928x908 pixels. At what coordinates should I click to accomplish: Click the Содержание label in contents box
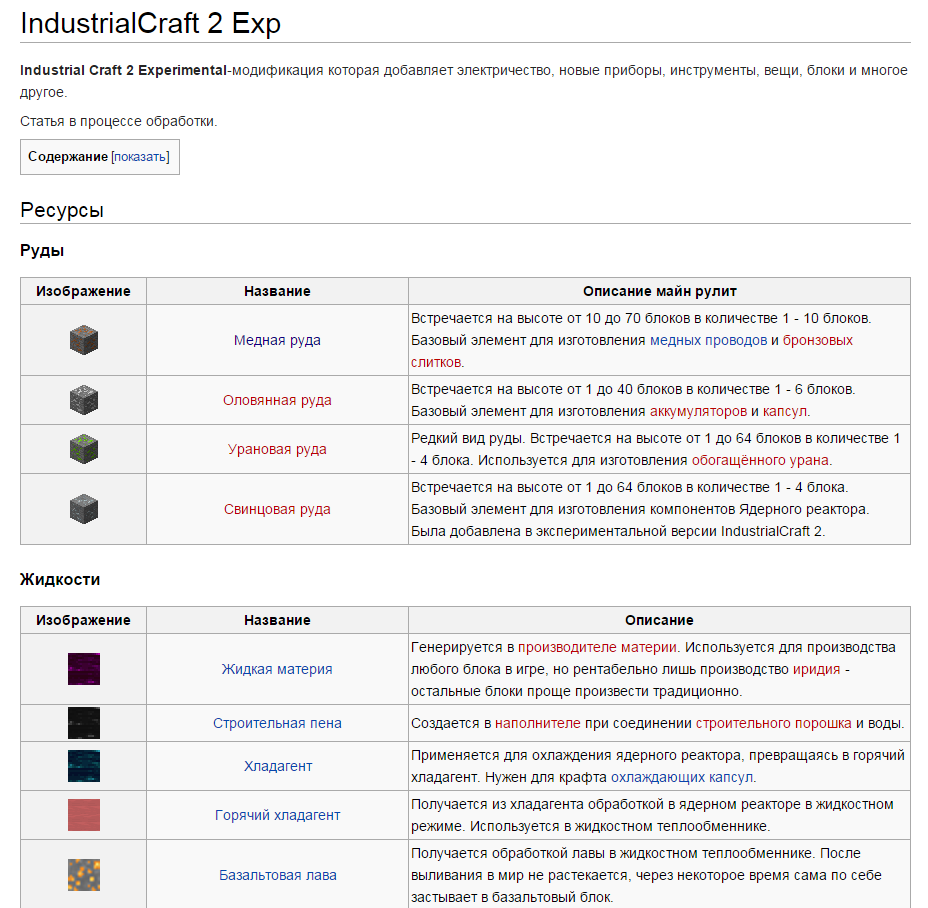pos(67,156)
